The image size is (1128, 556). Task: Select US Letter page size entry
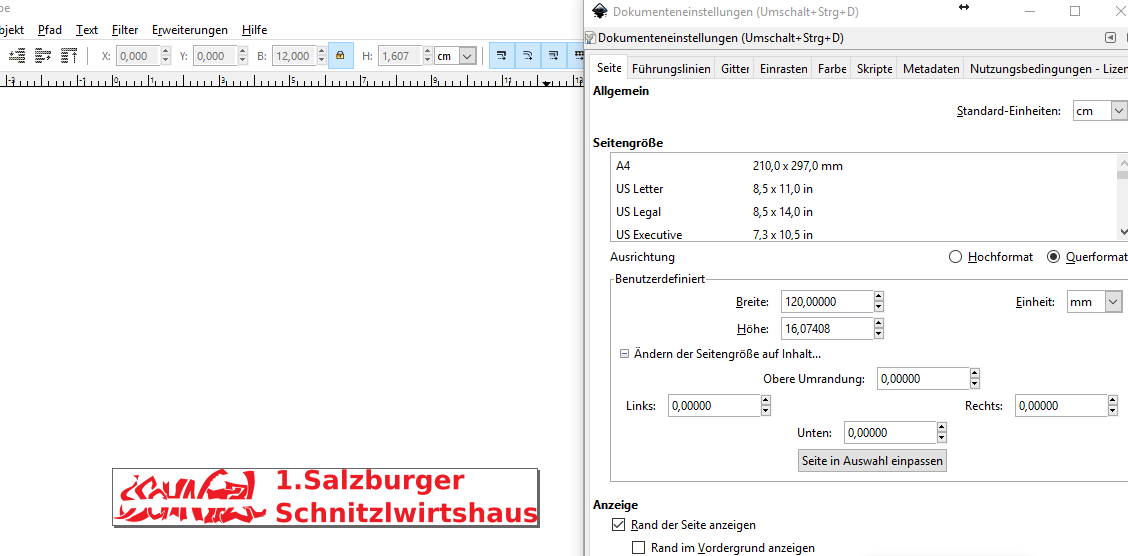click(640, 189)
